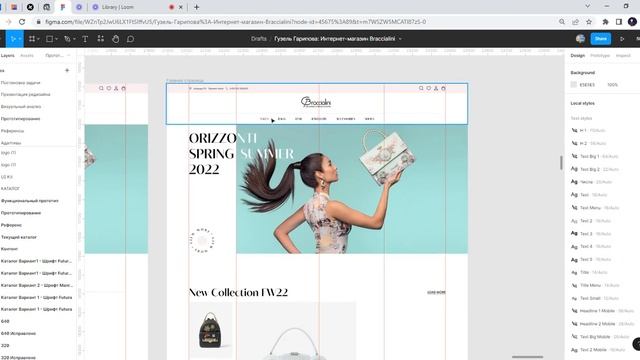Close the Loom browser tab
Image resolution: width=640 pixels, height=360 pixels.
pyautogui.click(x=180, y=7)
